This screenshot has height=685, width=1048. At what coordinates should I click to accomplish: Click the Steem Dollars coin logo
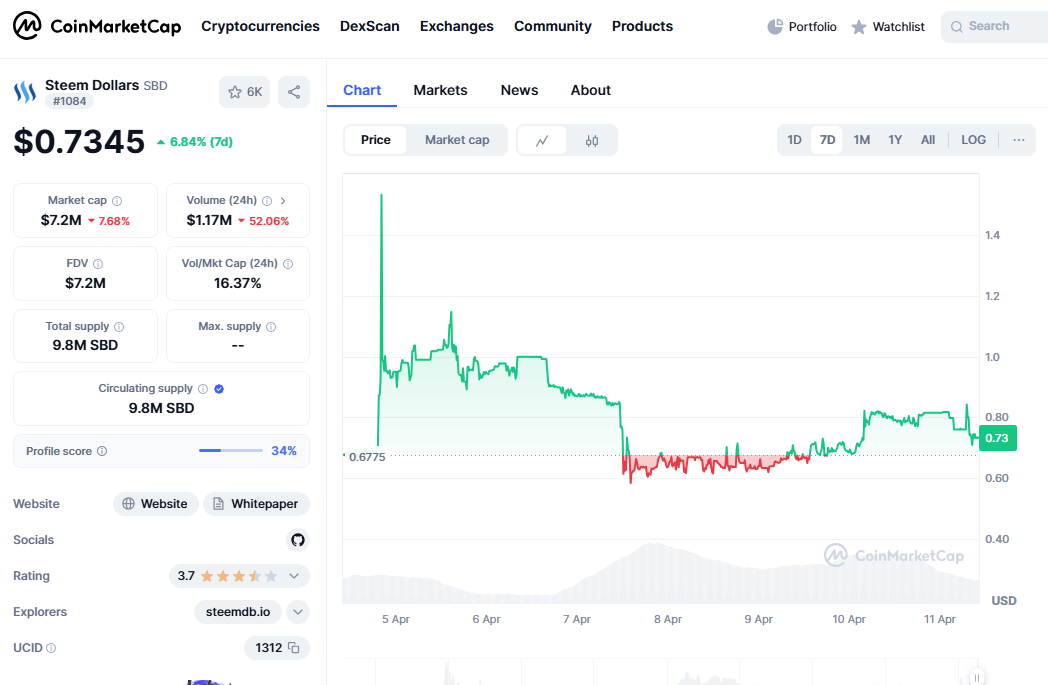pos(25,92)
